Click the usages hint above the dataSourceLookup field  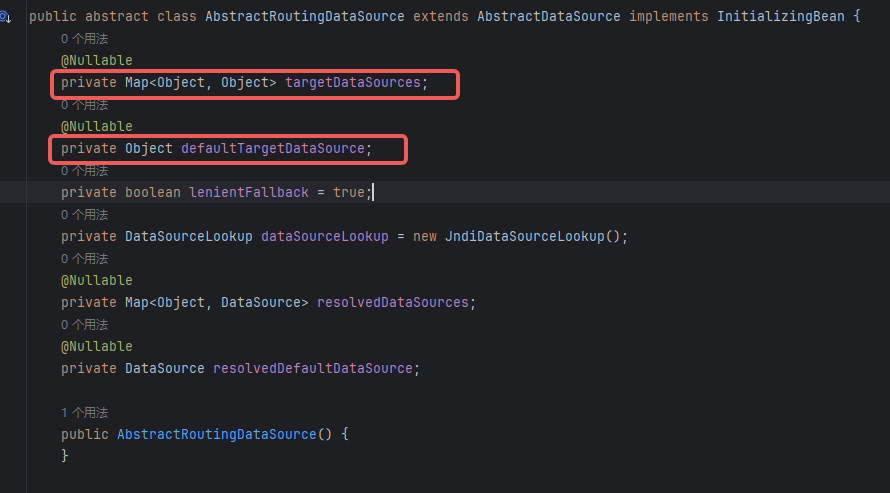(x=84, y=214)
